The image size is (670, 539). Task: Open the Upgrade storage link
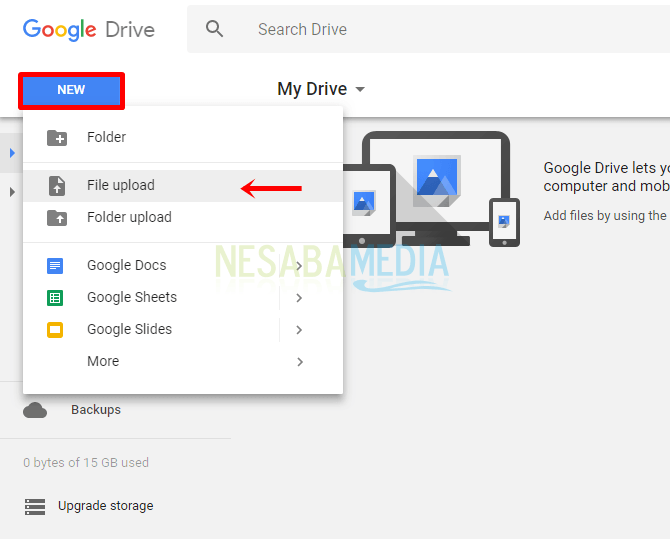click(x=106, y=506)
